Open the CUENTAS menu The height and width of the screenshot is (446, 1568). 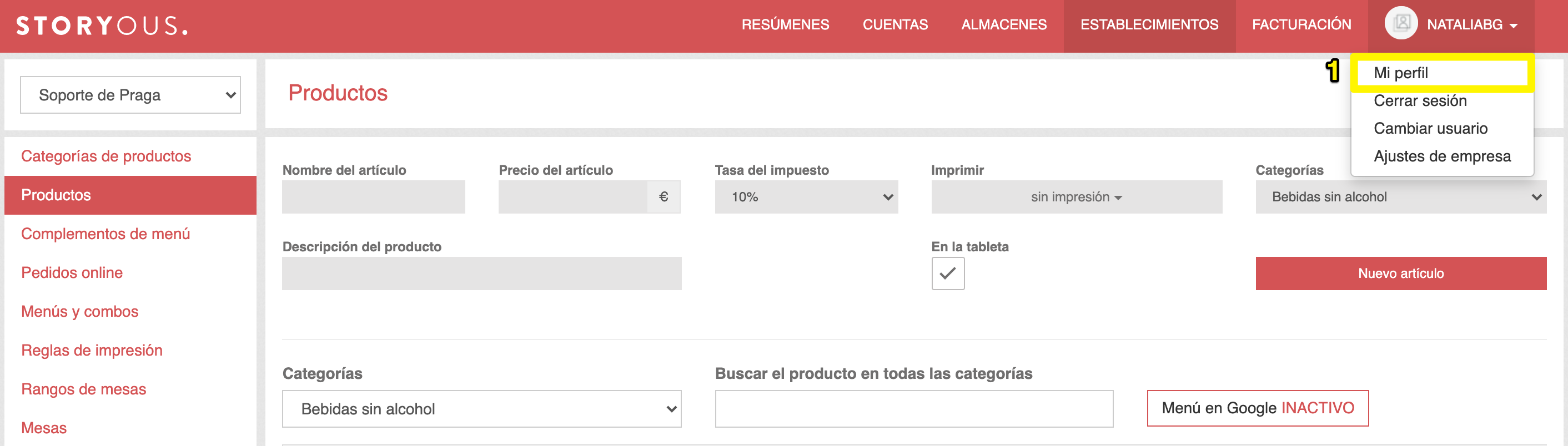coord(895,25)
